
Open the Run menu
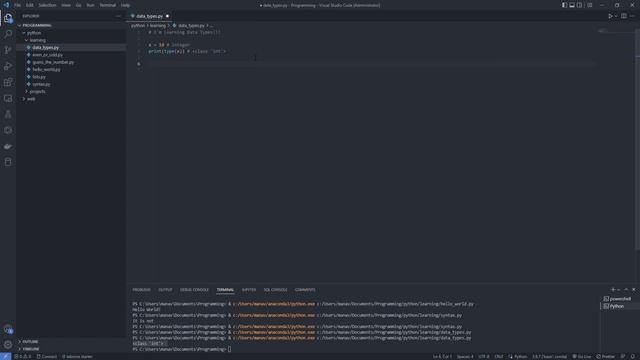pos(91,5)
